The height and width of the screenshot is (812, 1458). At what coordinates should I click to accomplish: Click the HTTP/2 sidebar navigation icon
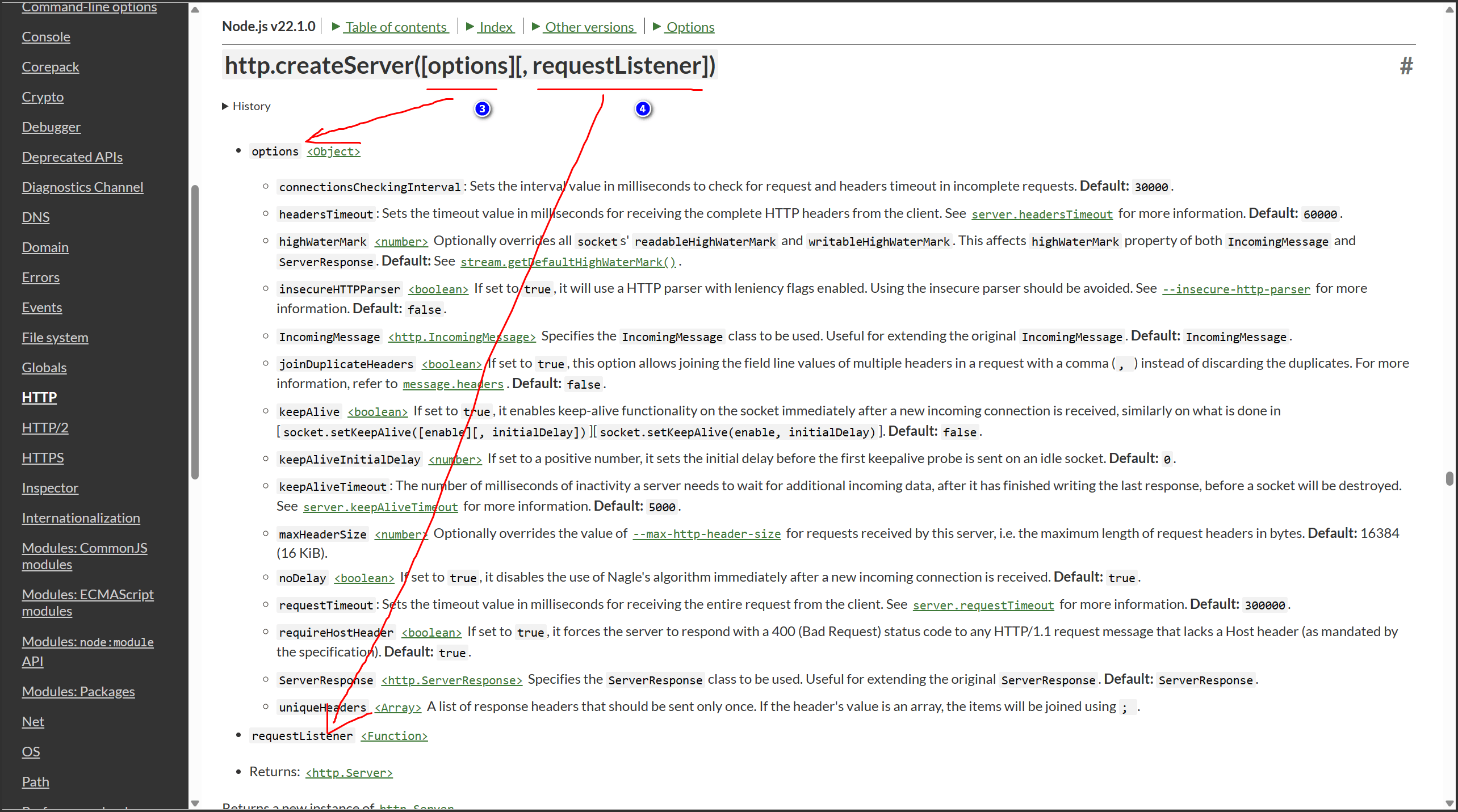tap(45, 427)
